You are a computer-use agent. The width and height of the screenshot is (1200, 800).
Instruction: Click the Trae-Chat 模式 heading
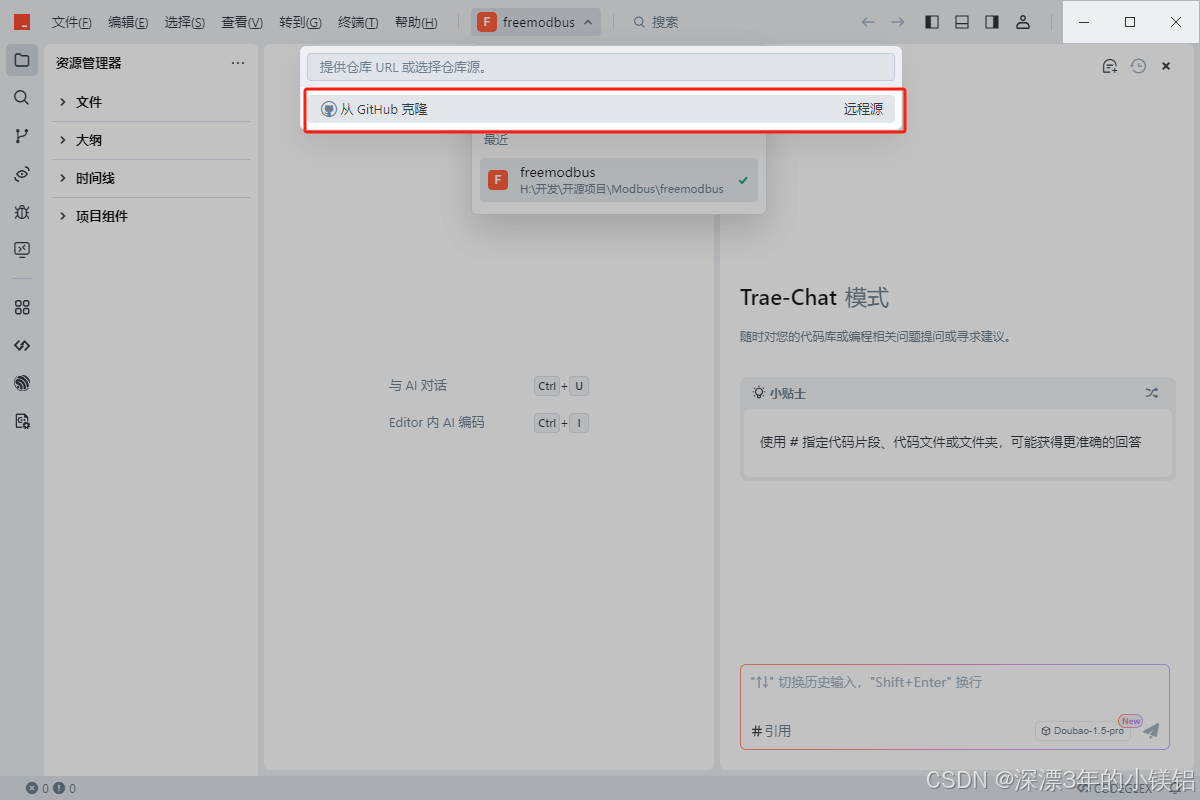pyautogui.click(x=814, y=298)
